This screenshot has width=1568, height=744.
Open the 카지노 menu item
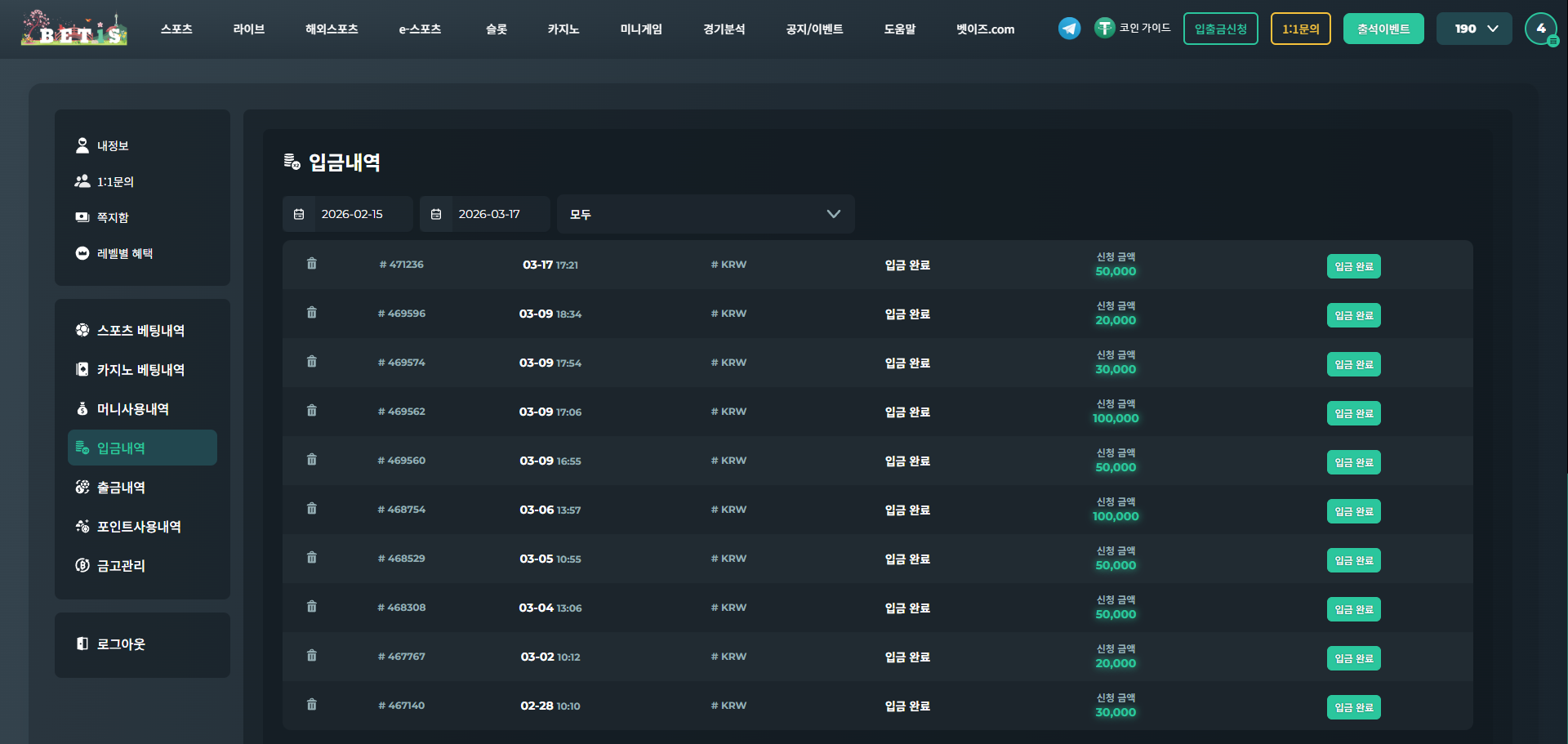pyautogui.click(x=563, y=29)
